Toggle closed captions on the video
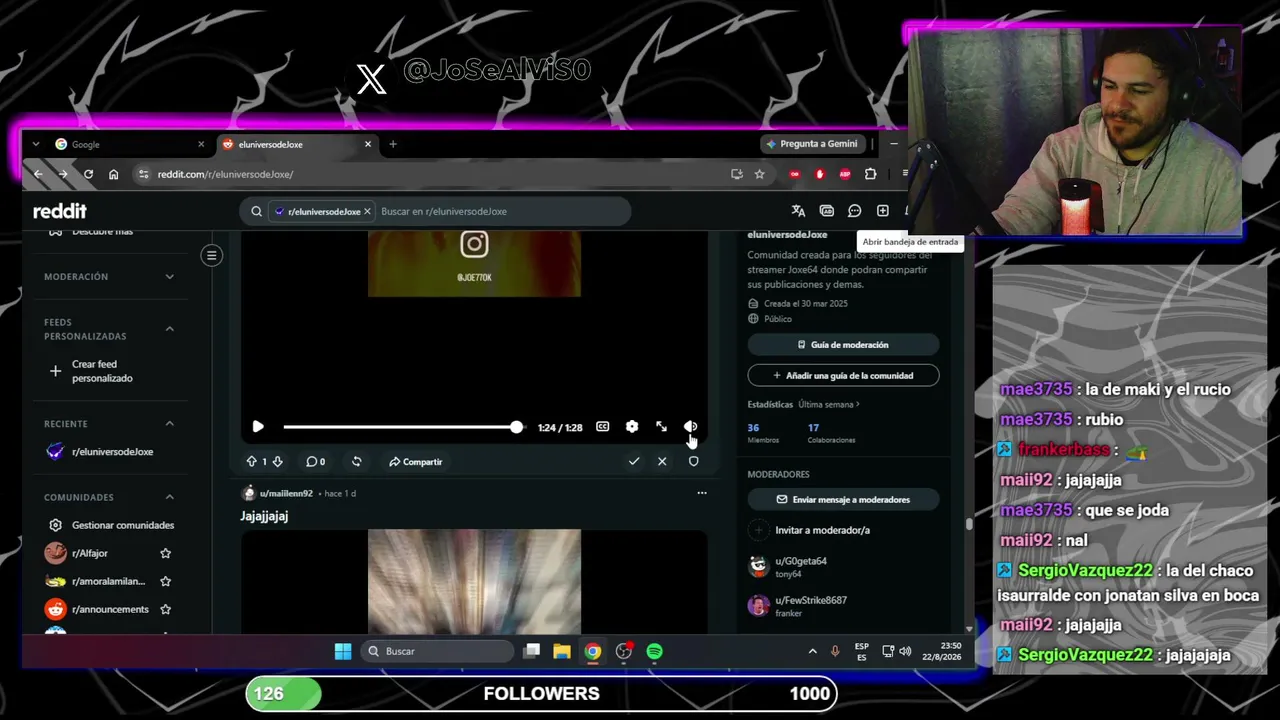The height and width of the screenshot is (720, 1280). point(603,427)
